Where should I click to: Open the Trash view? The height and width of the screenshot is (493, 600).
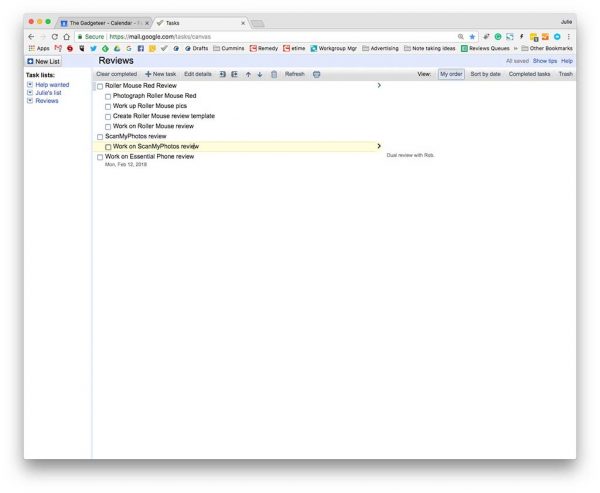point(566,74)
